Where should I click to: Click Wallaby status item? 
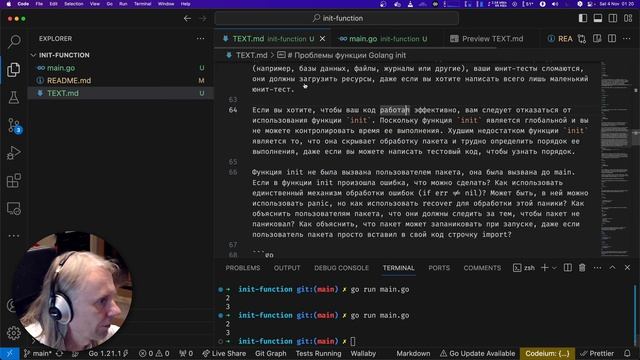pyautogui.click(x=363, y=353)
